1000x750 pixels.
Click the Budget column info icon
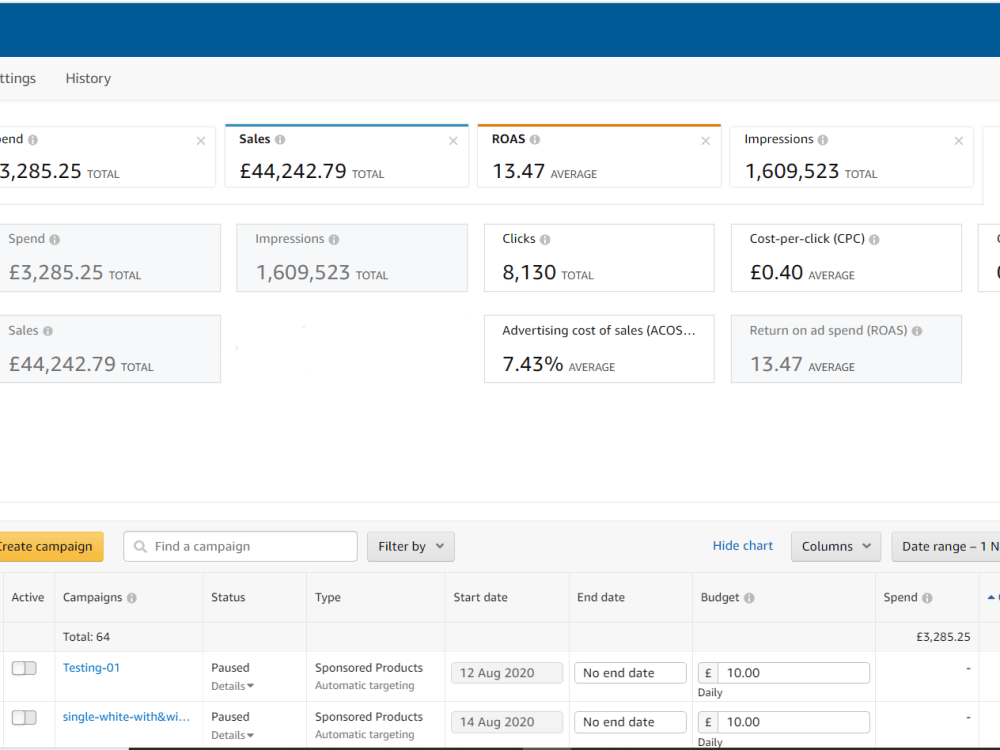[x=749, y=598]
